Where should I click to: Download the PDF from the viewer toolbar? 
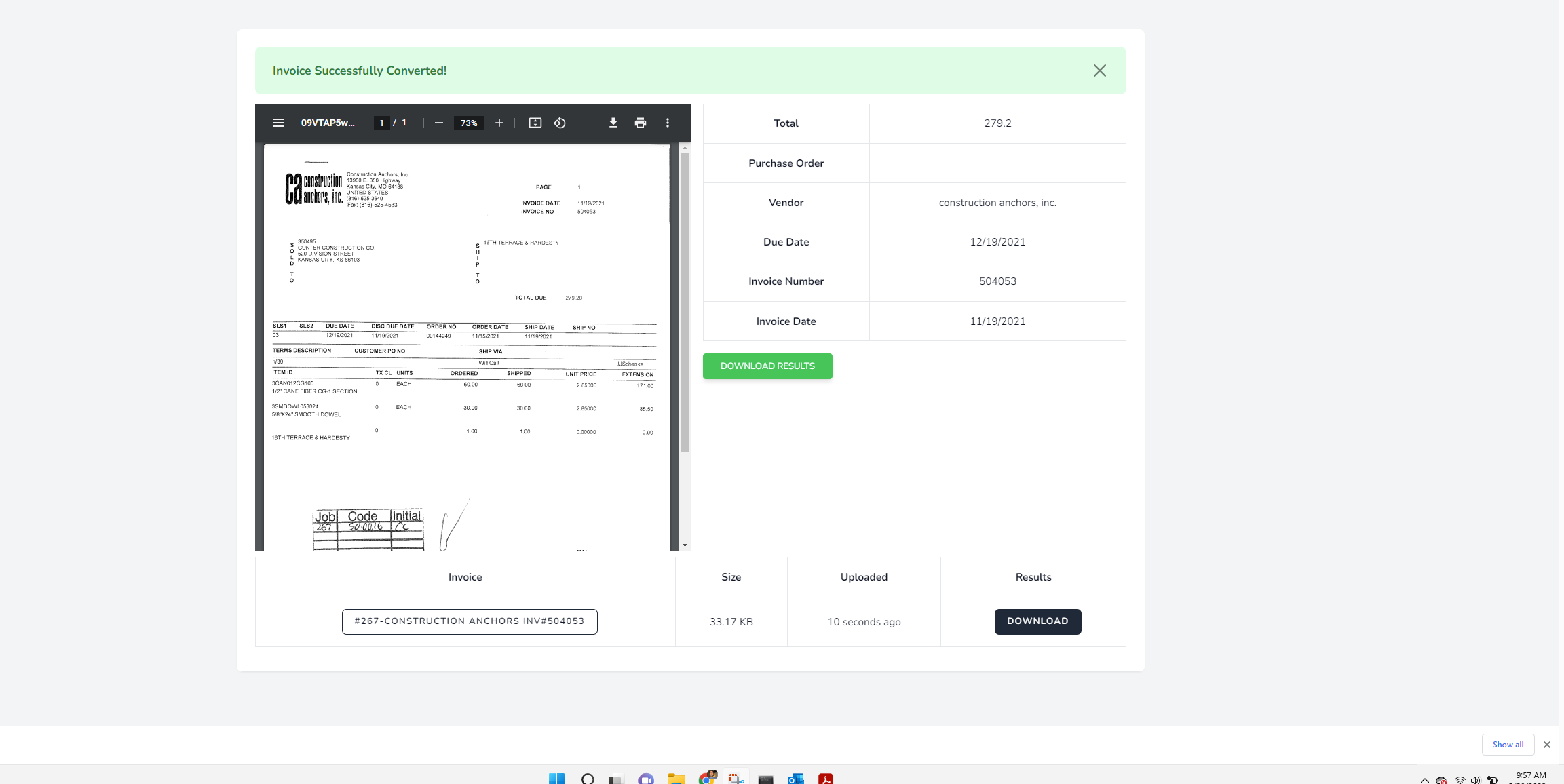613,123
